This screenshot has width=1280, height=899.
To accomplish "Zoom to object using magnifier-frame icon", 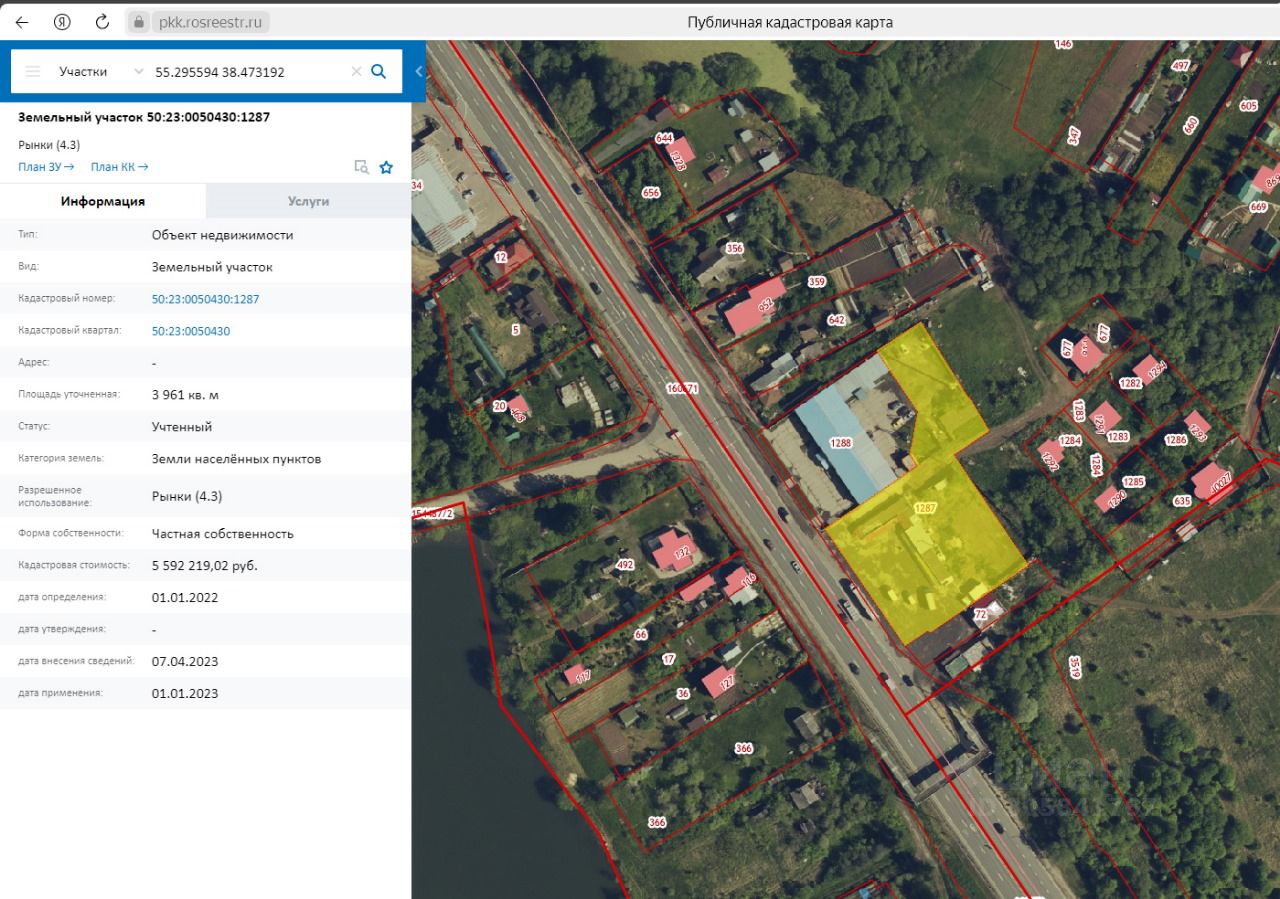I will click(362, 167).
